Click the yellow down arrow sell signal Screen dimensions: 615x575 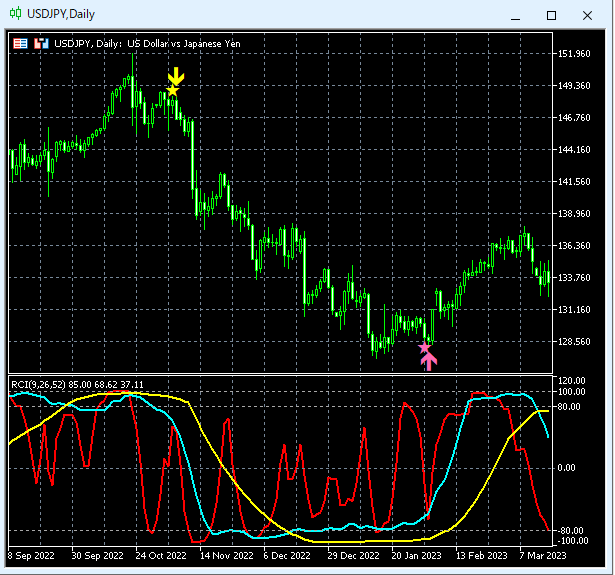point(176,76)
